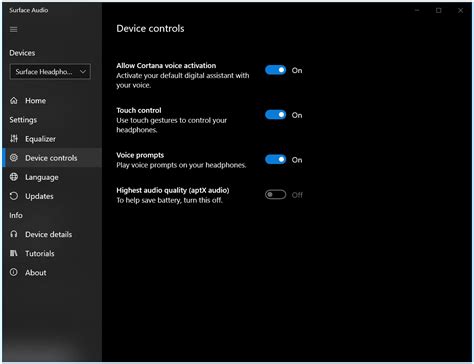Click the 'Surface Audio' window title
The image size is (474, 364).
coord(29,10)
